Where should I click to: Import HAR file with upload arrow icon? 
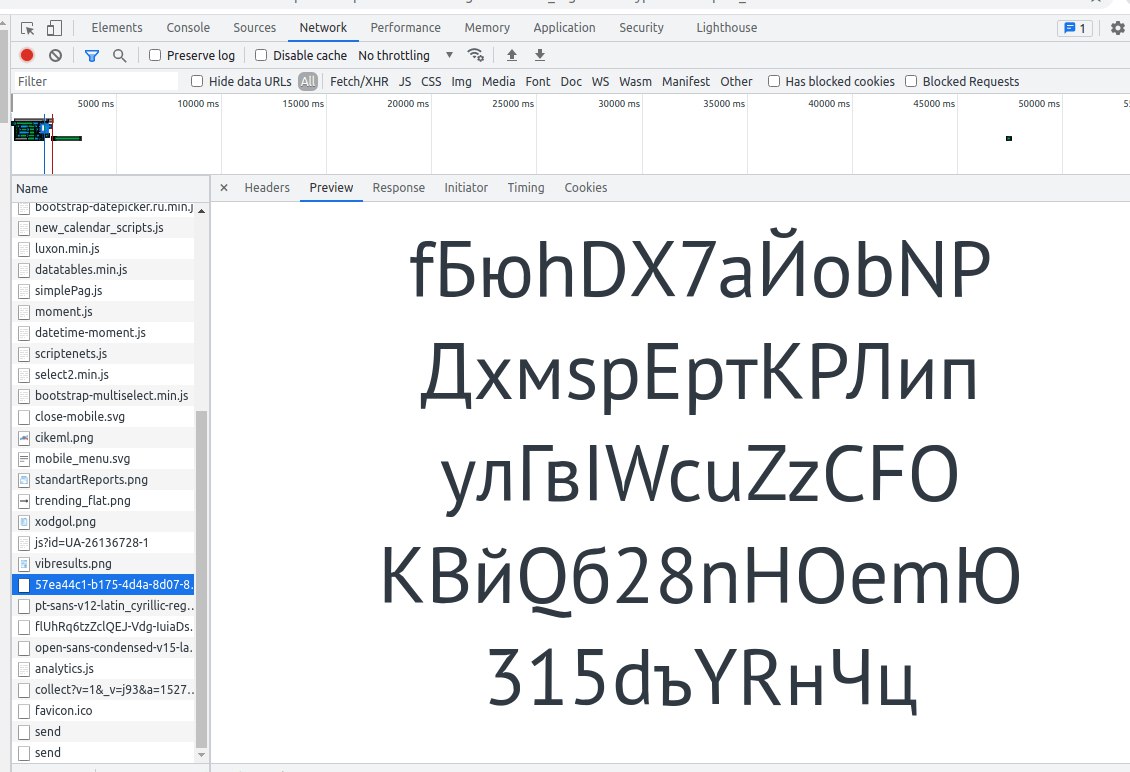pos(512,55)
